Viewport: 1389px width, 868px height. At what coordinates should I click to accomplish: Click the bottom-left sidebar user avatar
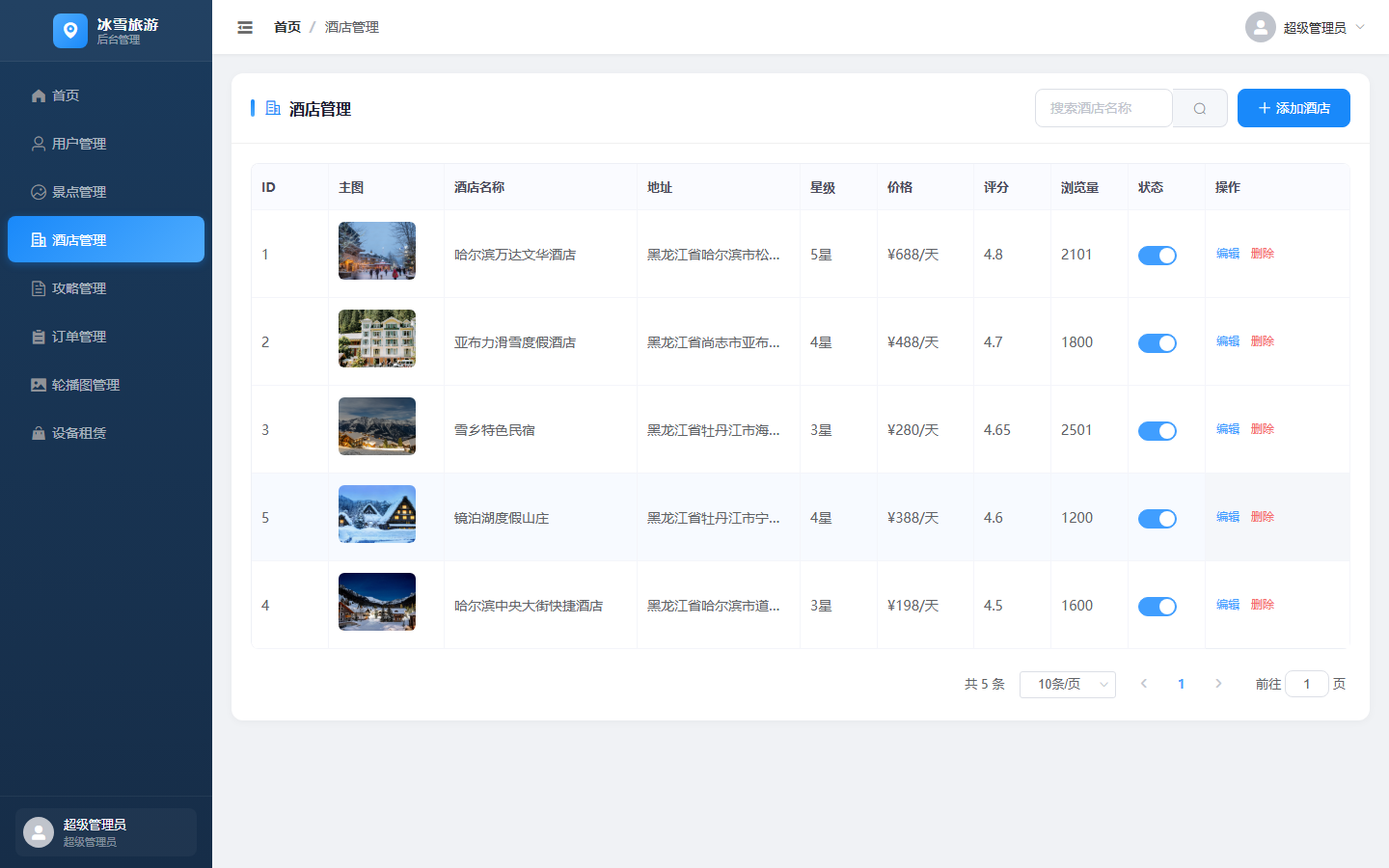(x=39, y=832)
